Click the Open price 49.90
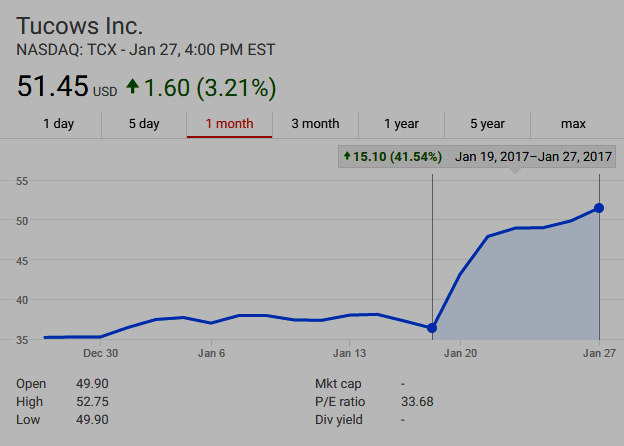 (92, 384)
